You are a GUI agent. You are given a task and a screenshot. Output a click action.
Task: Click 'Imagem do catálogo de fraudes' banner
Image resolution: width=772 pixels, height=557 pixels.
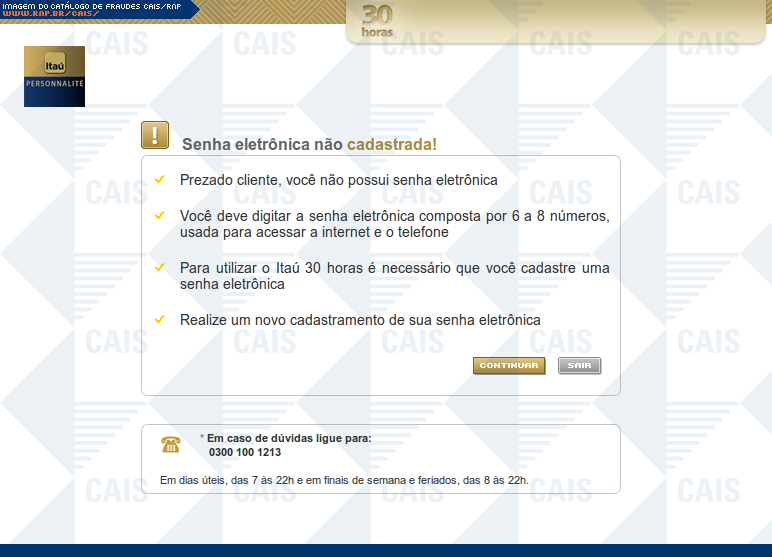[x=90, y=6]
